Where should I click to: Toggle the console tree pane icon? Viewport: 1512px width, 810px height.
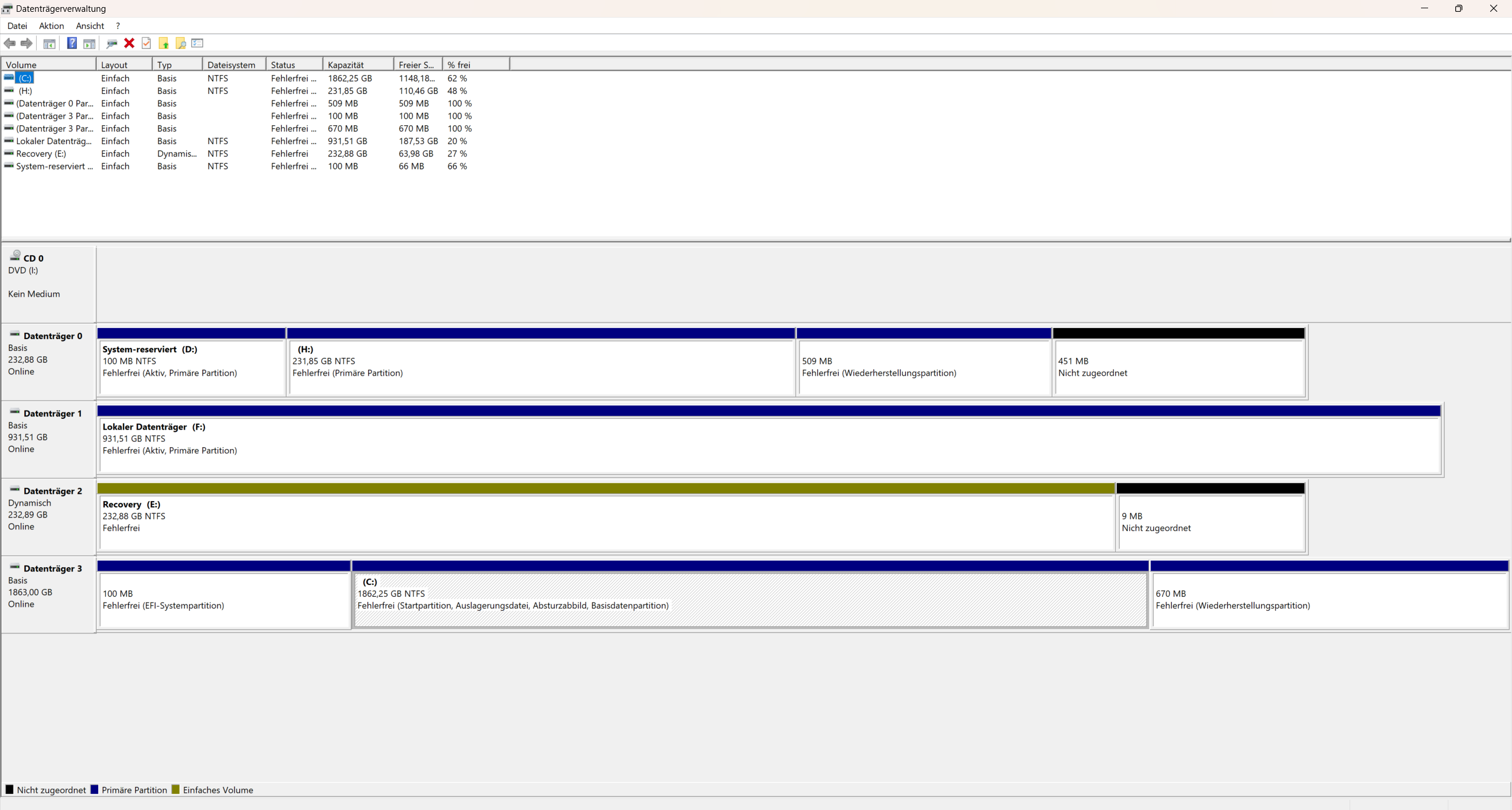50,43
